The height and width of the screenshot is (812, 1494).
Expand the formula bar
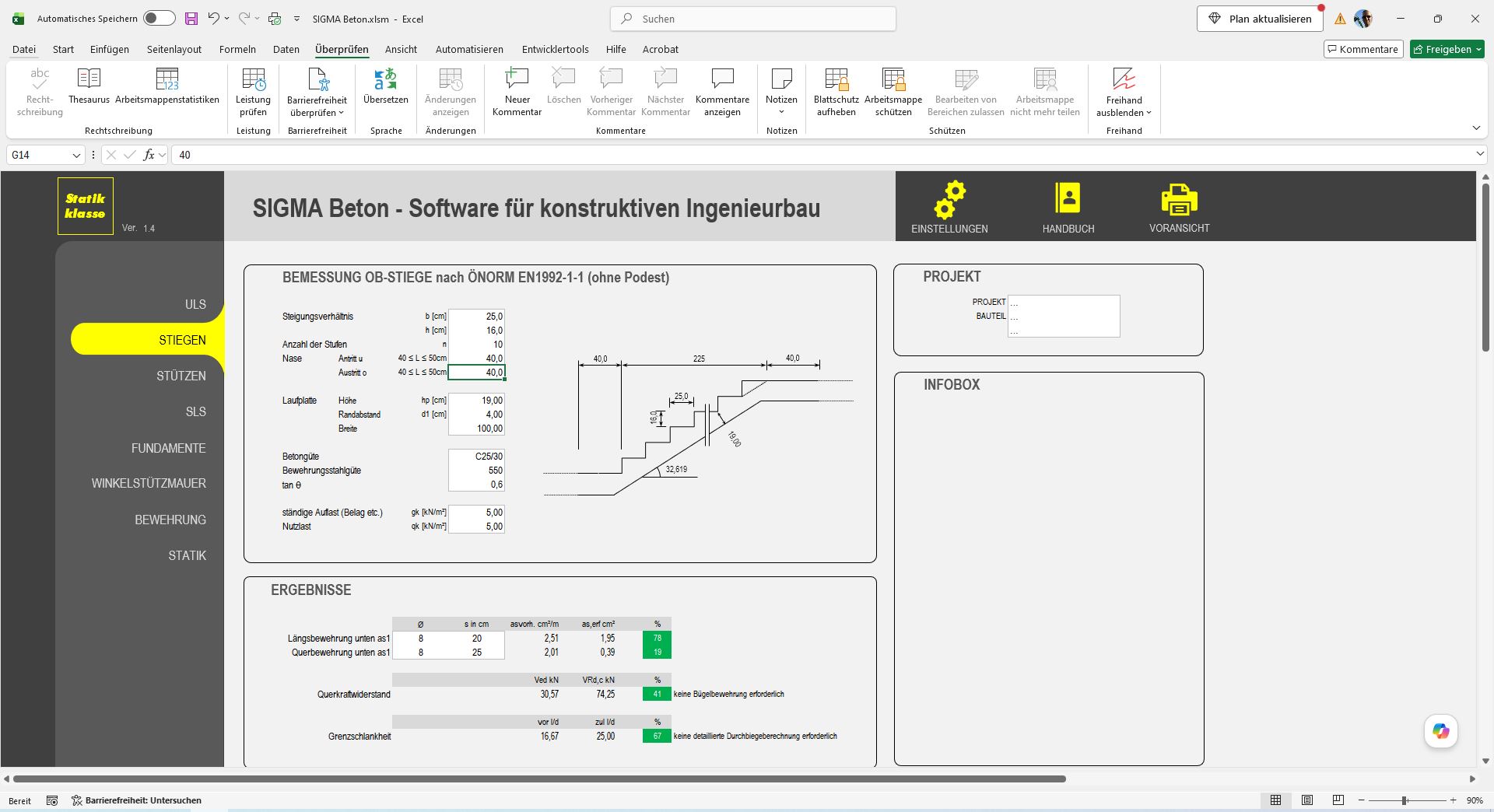tap(1480, 155)
